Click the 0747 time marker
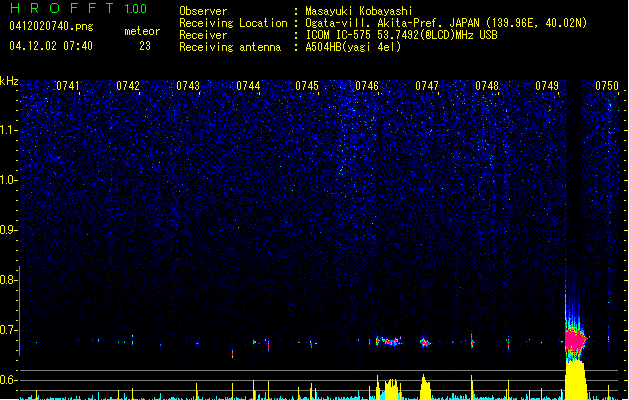Screen dimensions: 629x400 [427, 86]
